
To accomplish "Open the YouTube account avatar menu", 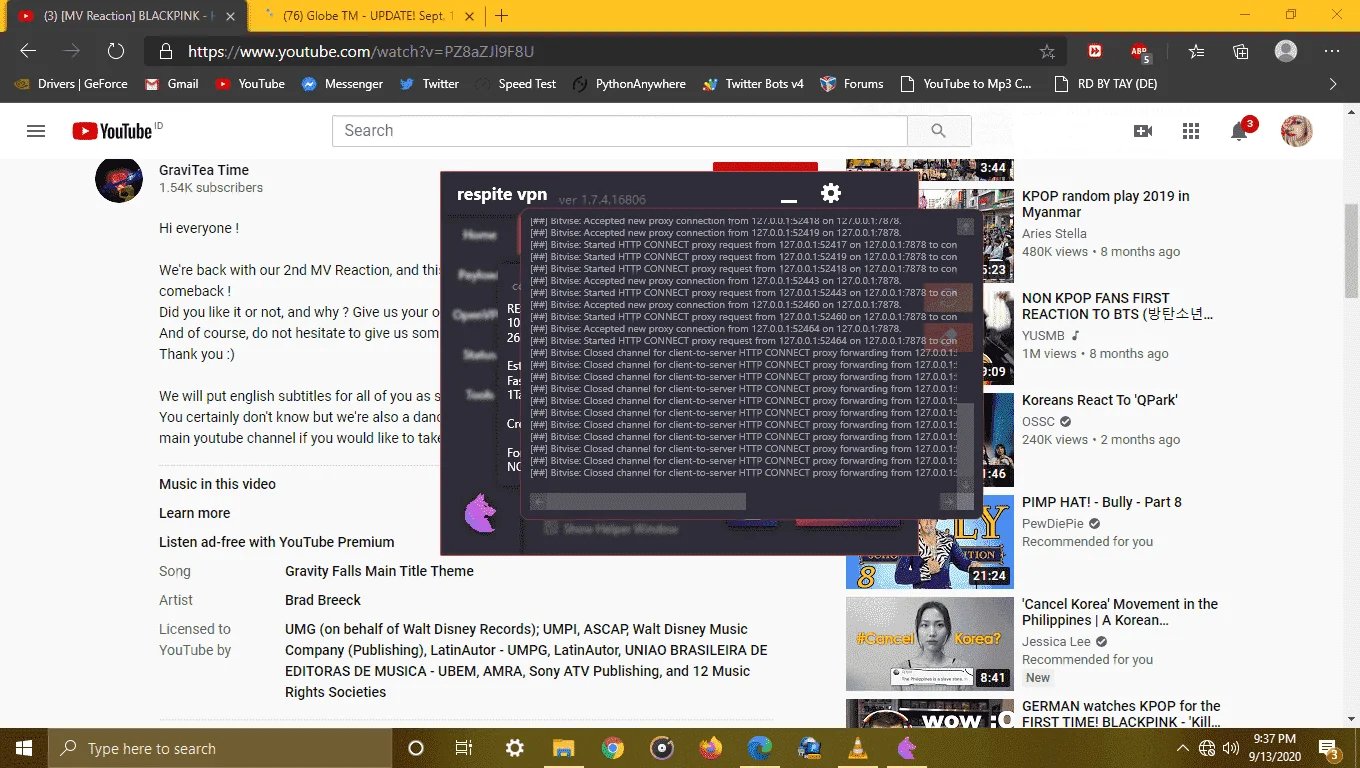I will pyautogui.click(x=1297, y=131).
